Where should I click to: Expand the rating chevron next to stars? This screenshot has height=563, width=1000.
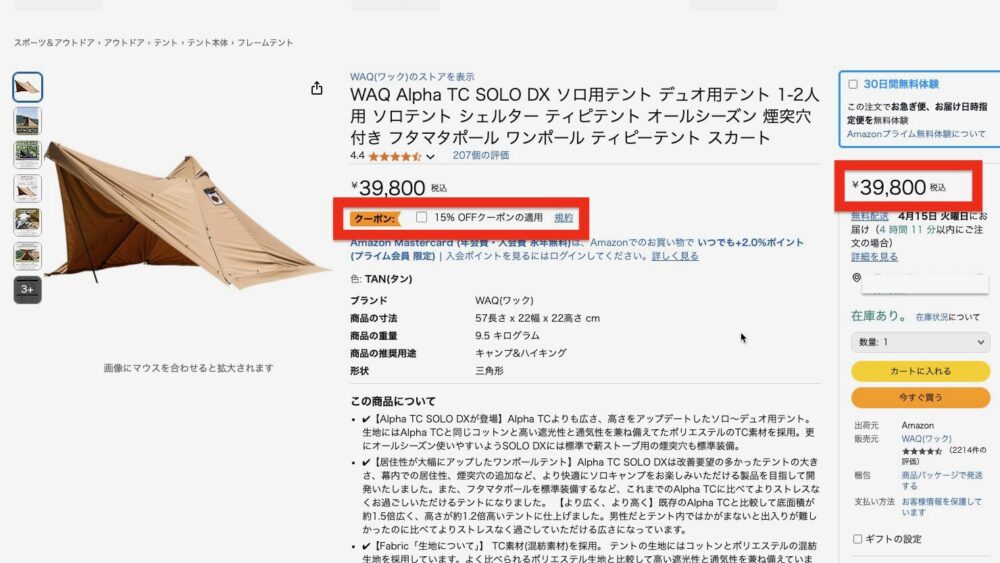pyautogui.click(x=430, y=156)
